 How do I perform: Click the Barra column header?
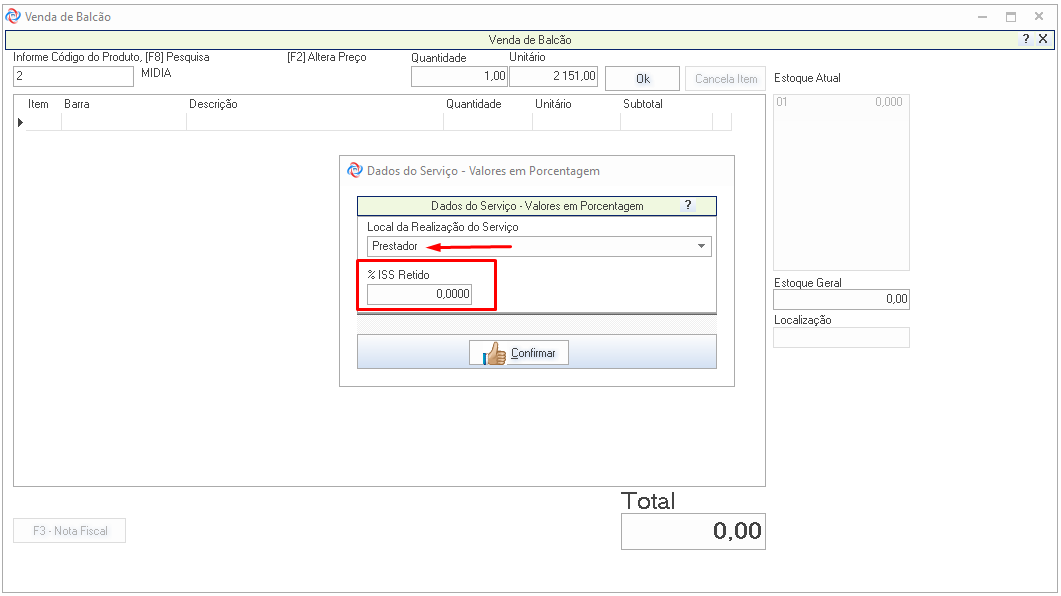[x=77, y=104]
